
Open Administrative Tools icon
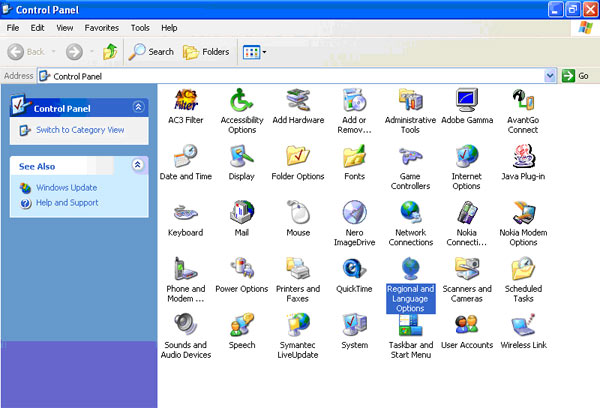(x=410, y=101)
